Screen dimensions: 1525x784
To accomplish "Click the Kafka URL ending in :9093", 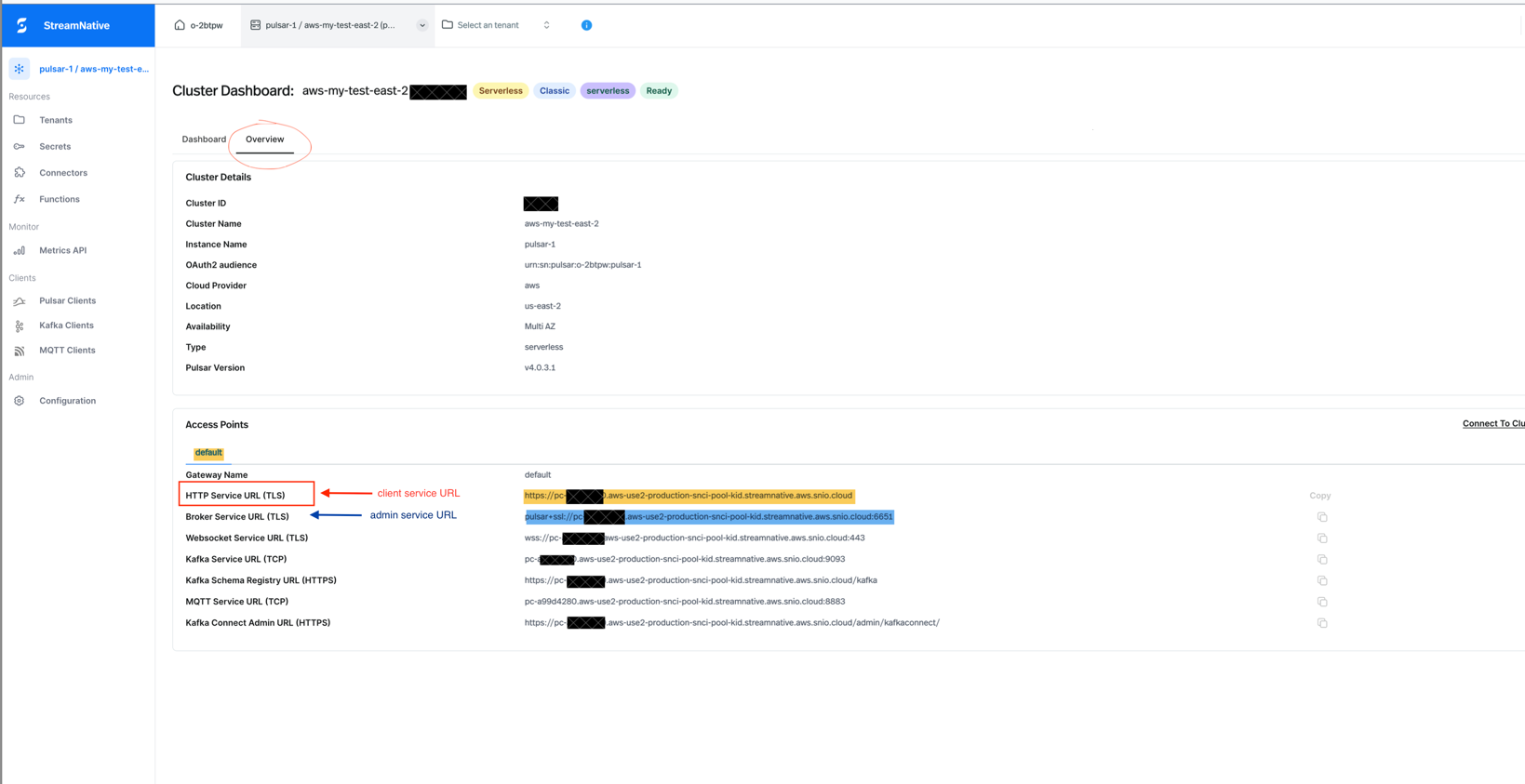I will pyautogui.click(x=685, y=560).
